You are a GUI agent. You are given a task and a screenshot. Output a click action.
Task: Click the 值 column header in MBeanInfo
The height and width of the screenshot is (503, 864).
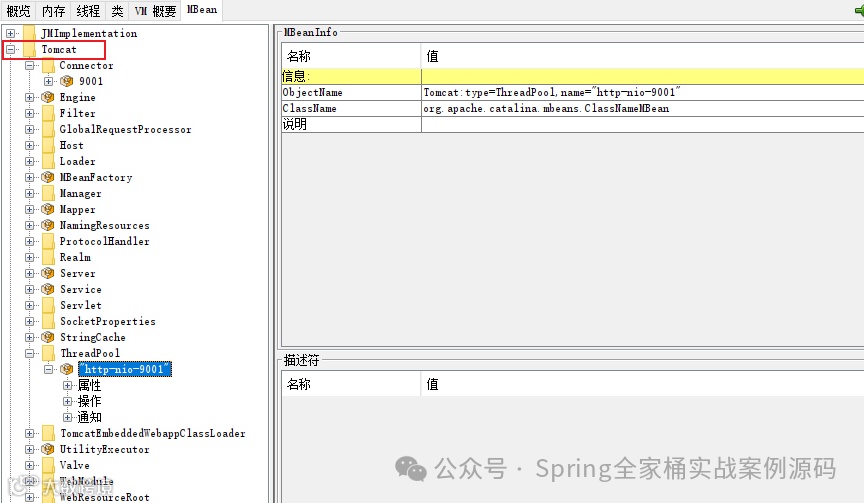pos(642,56)
